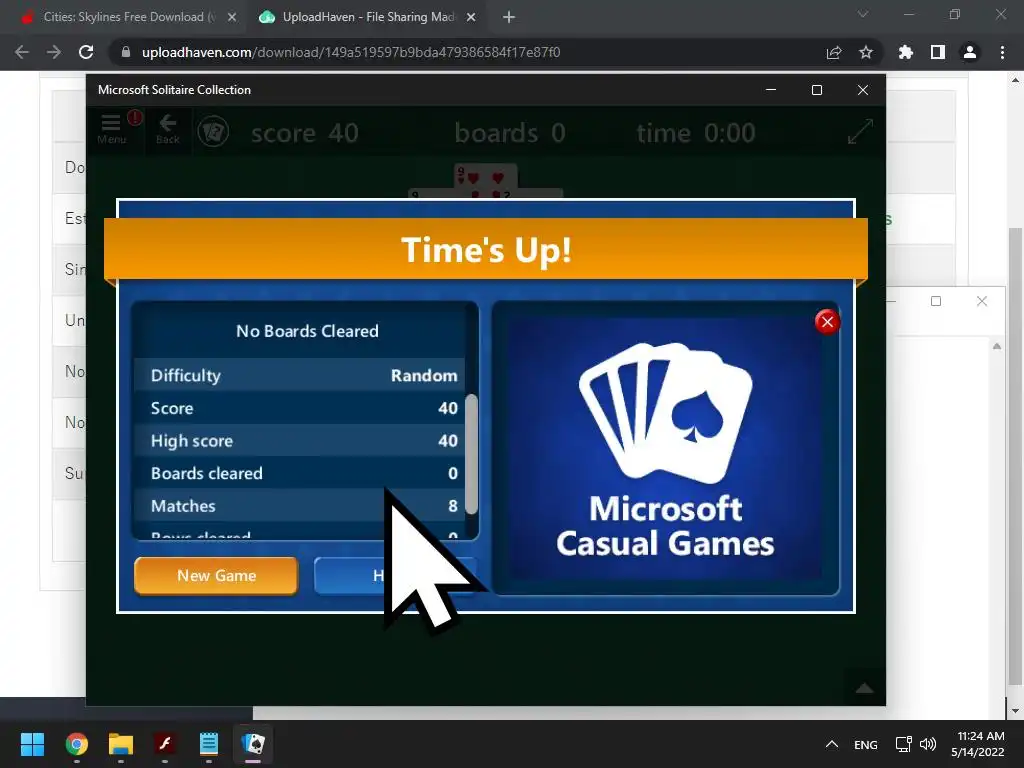
Task: Go back in Chrome browser
Action: pos(22,52)
